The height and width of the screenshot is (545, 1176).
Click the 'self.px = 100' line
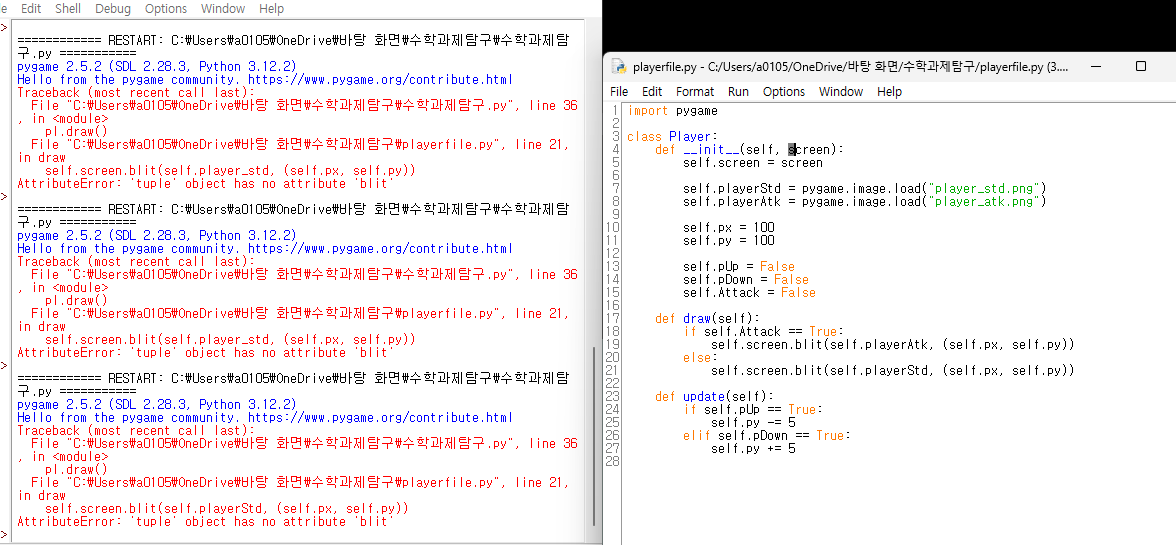coord(728,227)
